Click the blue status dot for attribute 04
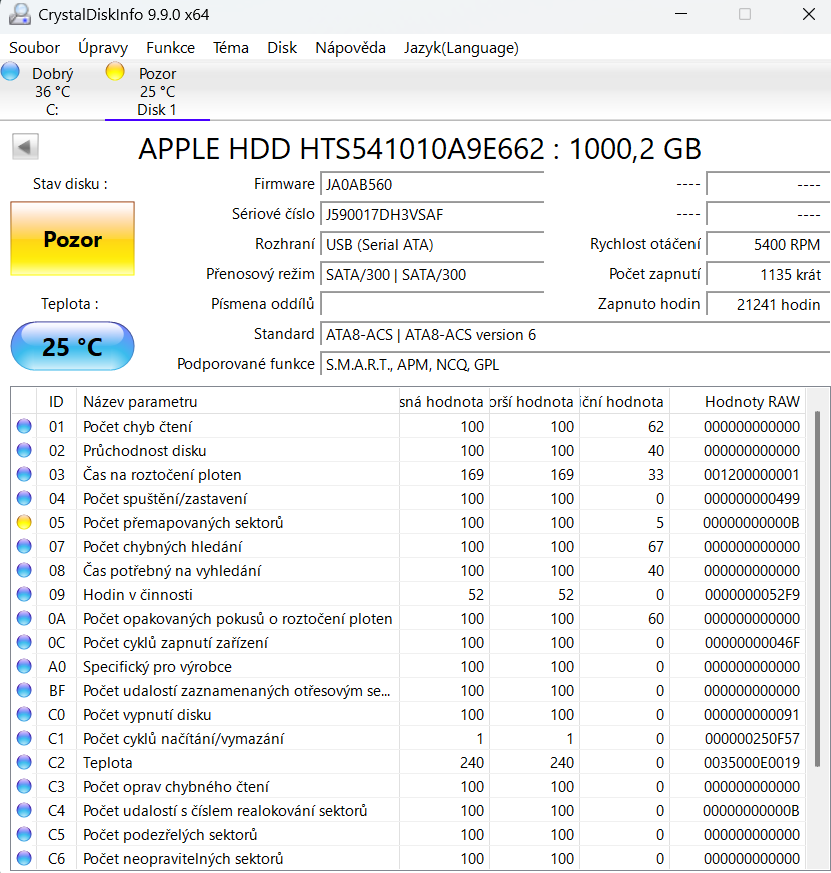831x873 pixels. click(x=24, y=498)
